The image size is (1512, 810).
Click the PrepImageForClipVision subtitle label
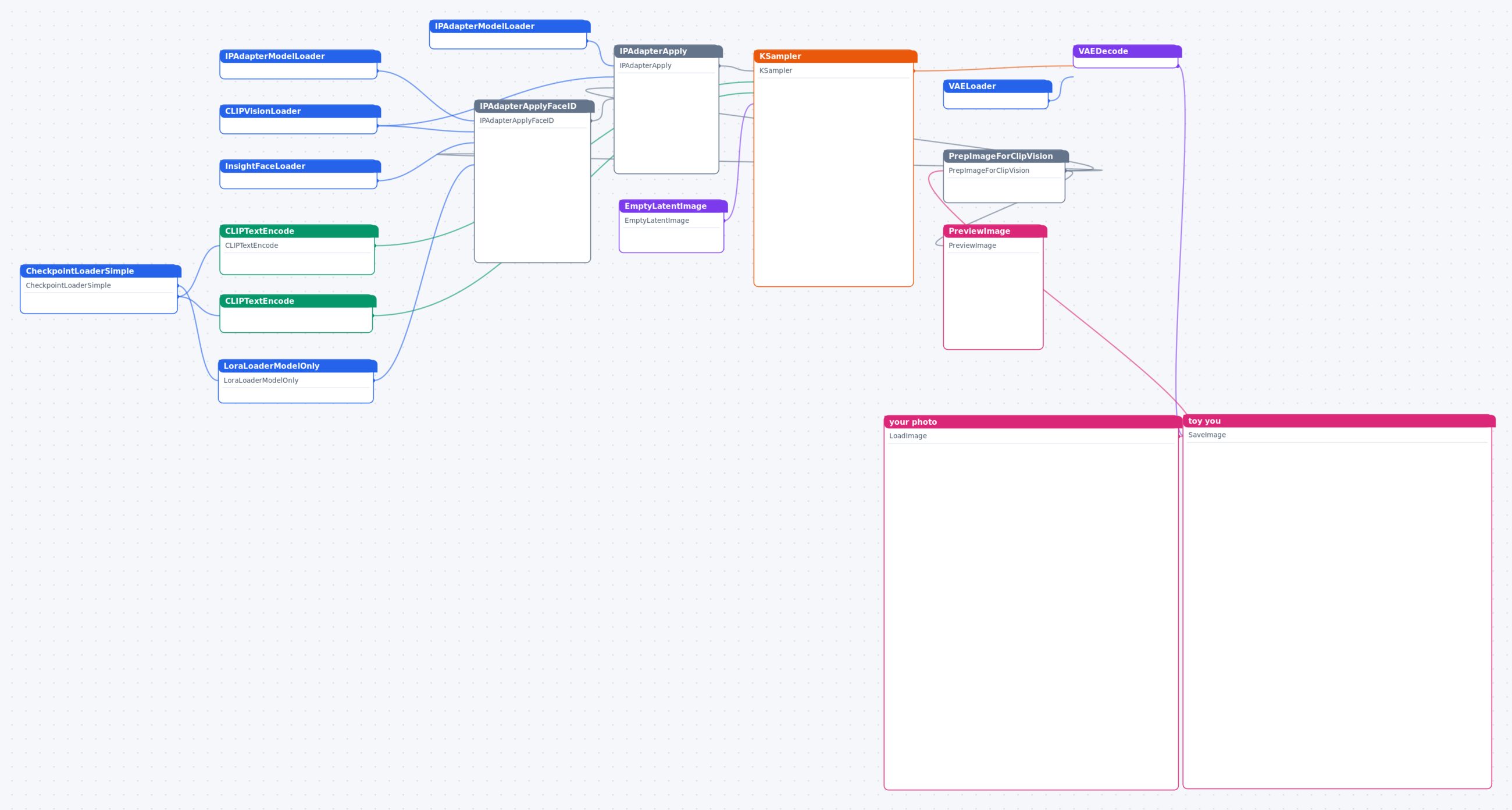coord(989,170)
